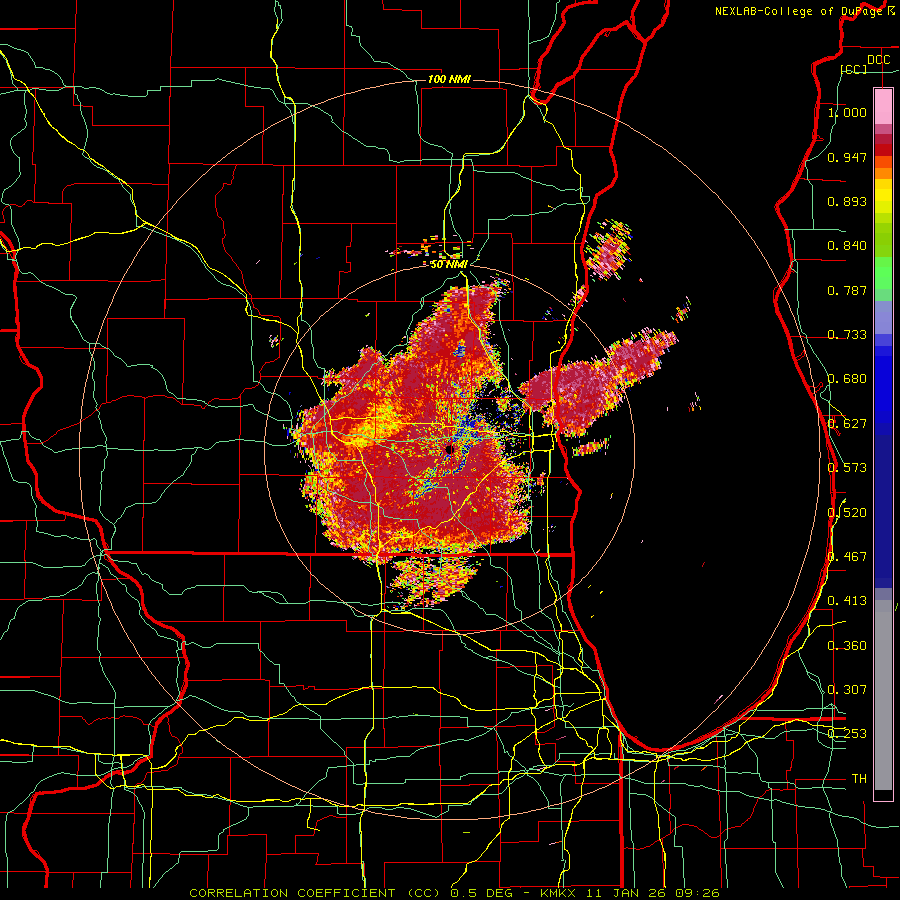Click the 1.000 scale value
Viewport: 900px width, 900px height.
(x=847, y=112)
